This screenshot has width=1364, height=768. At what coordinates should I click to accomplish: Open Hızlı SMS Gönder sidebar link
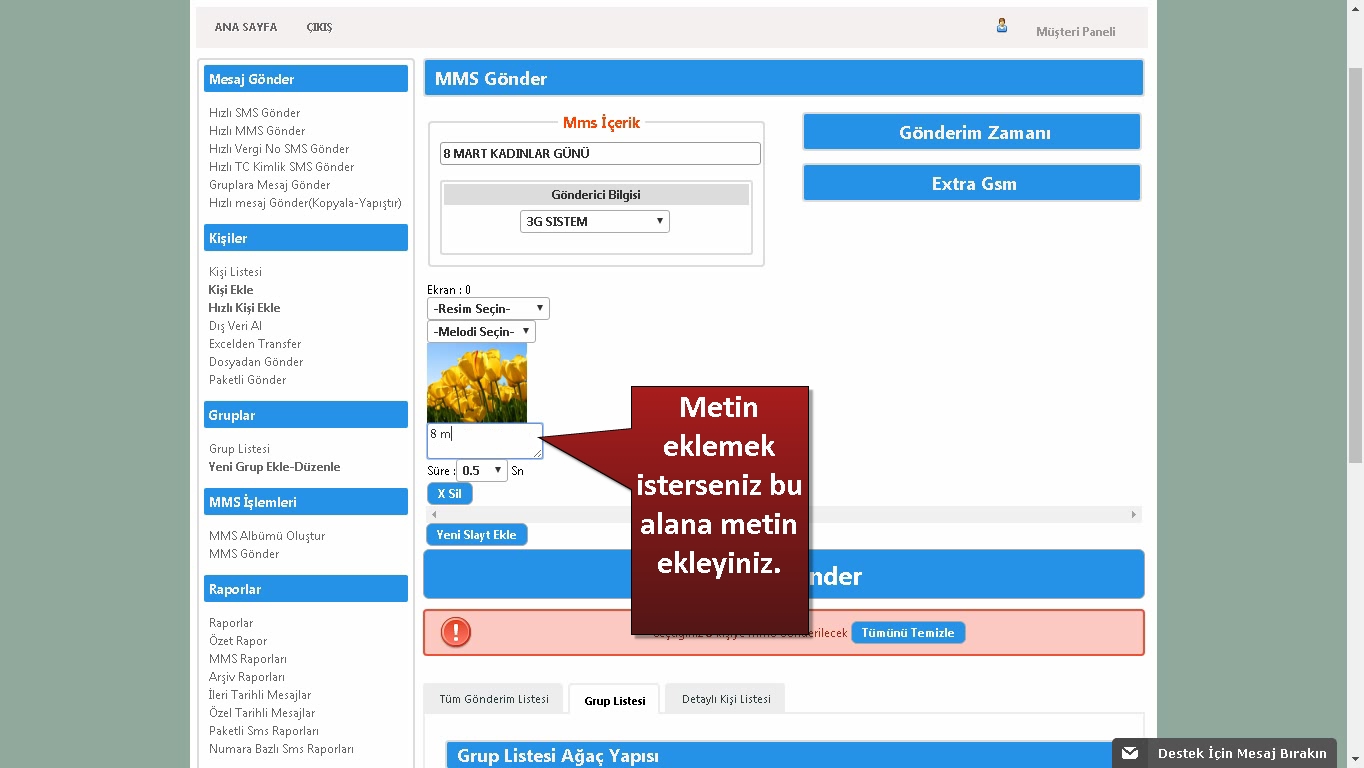pyautogui.click(x=254, y=113)
